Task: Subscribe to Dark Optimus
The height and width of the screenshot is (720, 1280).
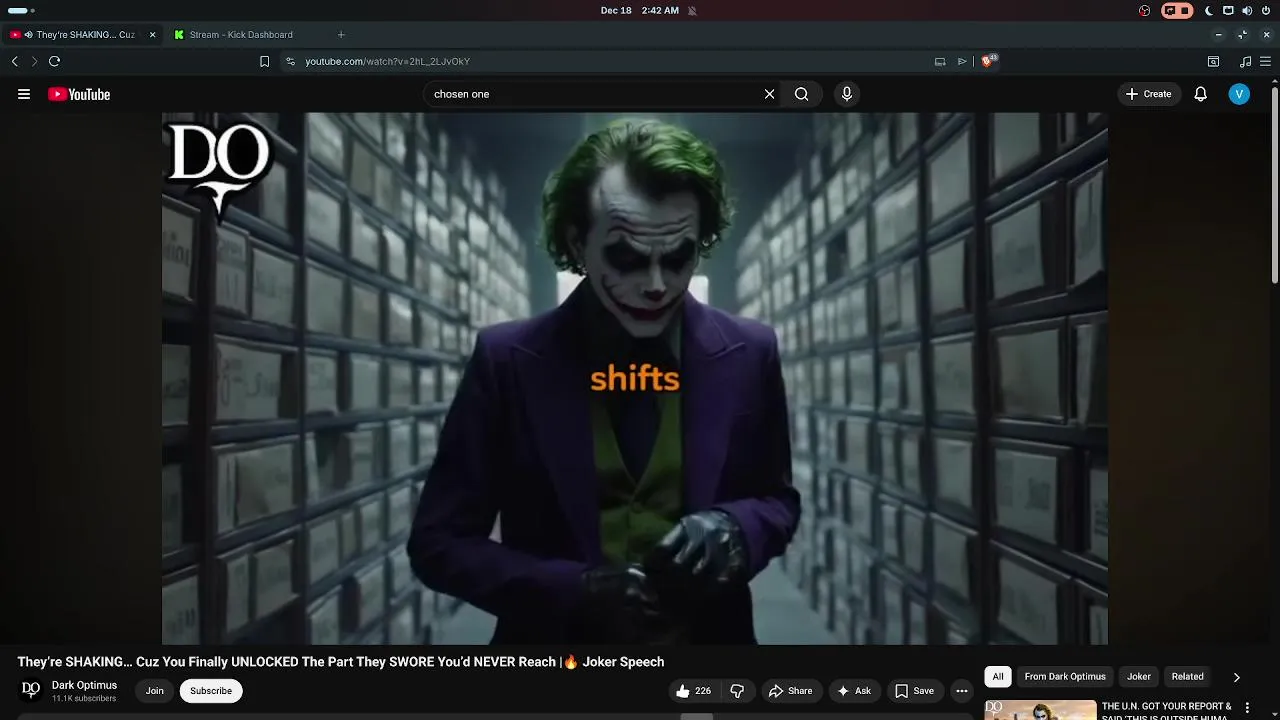Action: [x=211, y=691]
